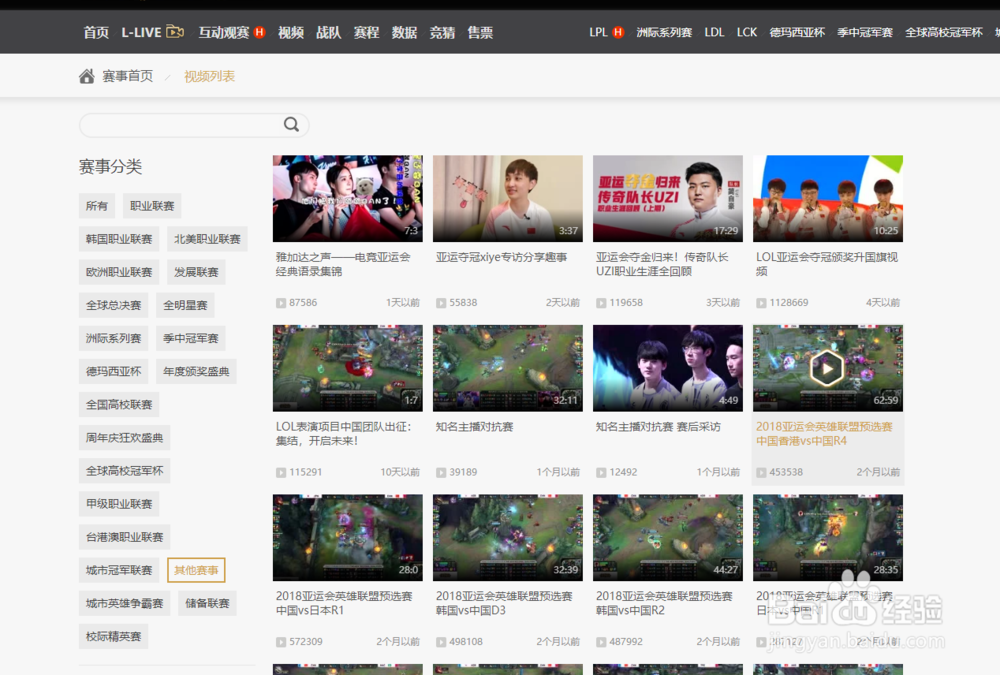Filter by 全国高校联赛 category
Image resolution: width=1000 pixels, height=675 pixels.
(119, 404)
